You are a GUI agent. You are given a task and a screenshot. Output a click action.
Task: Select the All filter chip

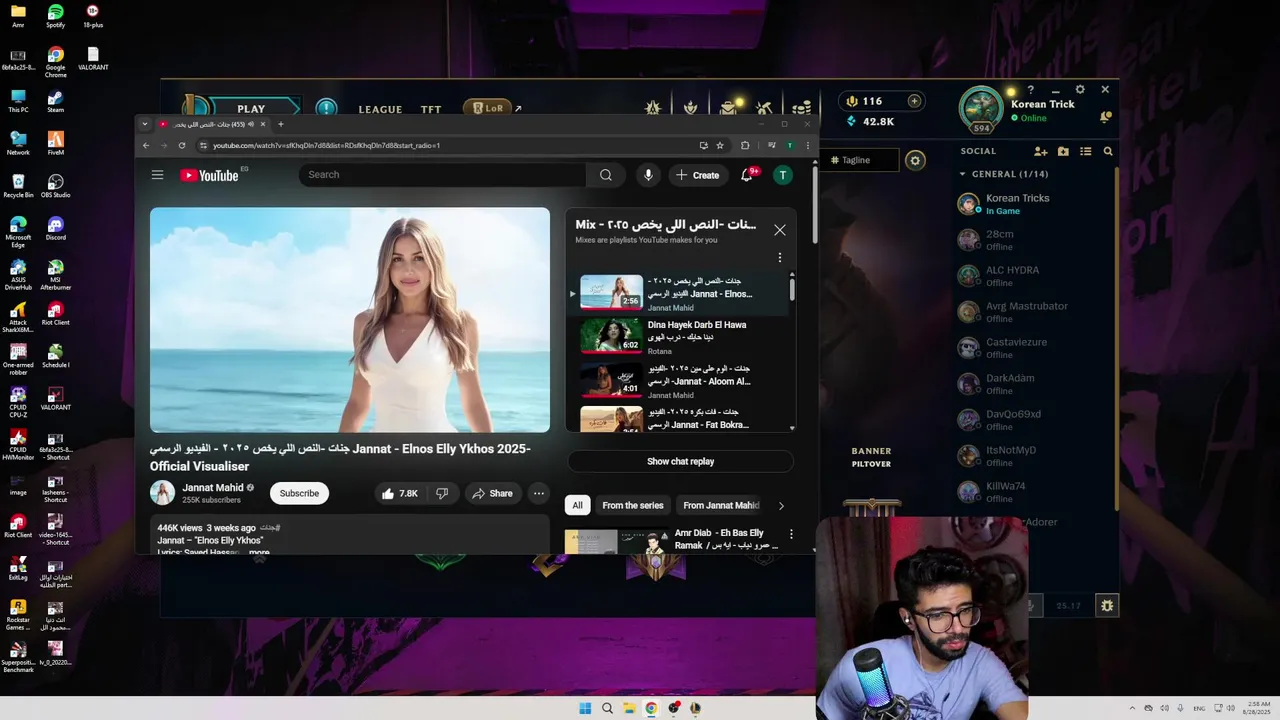click(577, 505)
